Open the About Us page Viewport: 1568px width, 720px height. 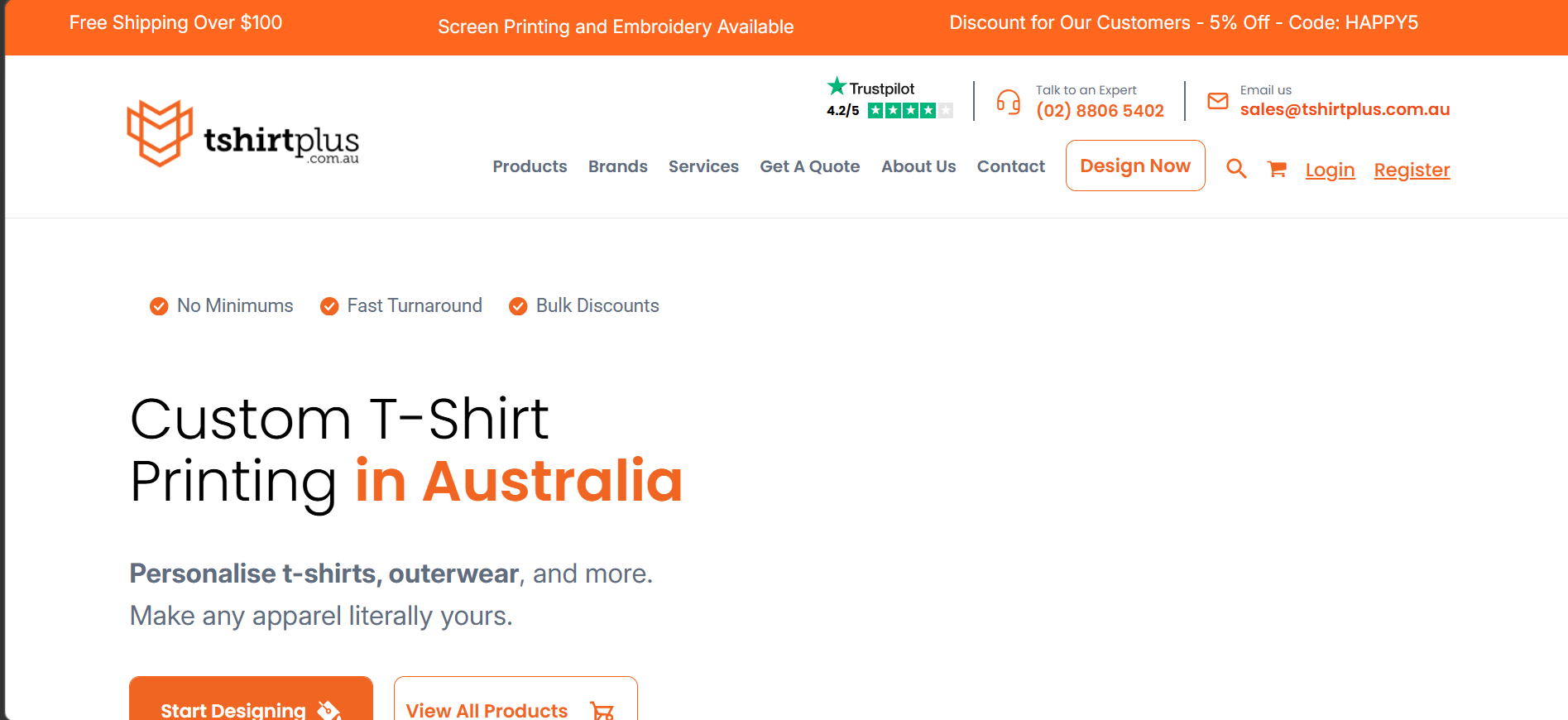coord(918,166)
